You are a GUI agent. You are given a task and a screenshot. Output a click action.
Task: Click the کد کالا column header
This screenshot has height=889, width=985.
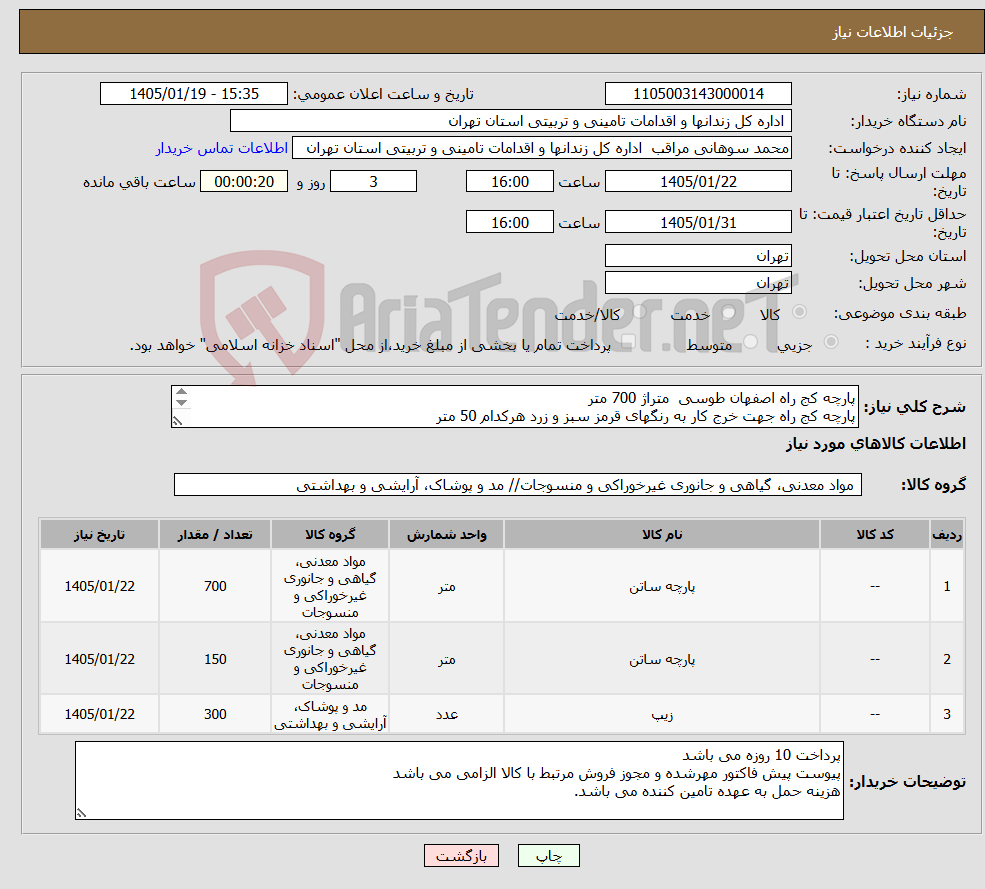(874, 535)
